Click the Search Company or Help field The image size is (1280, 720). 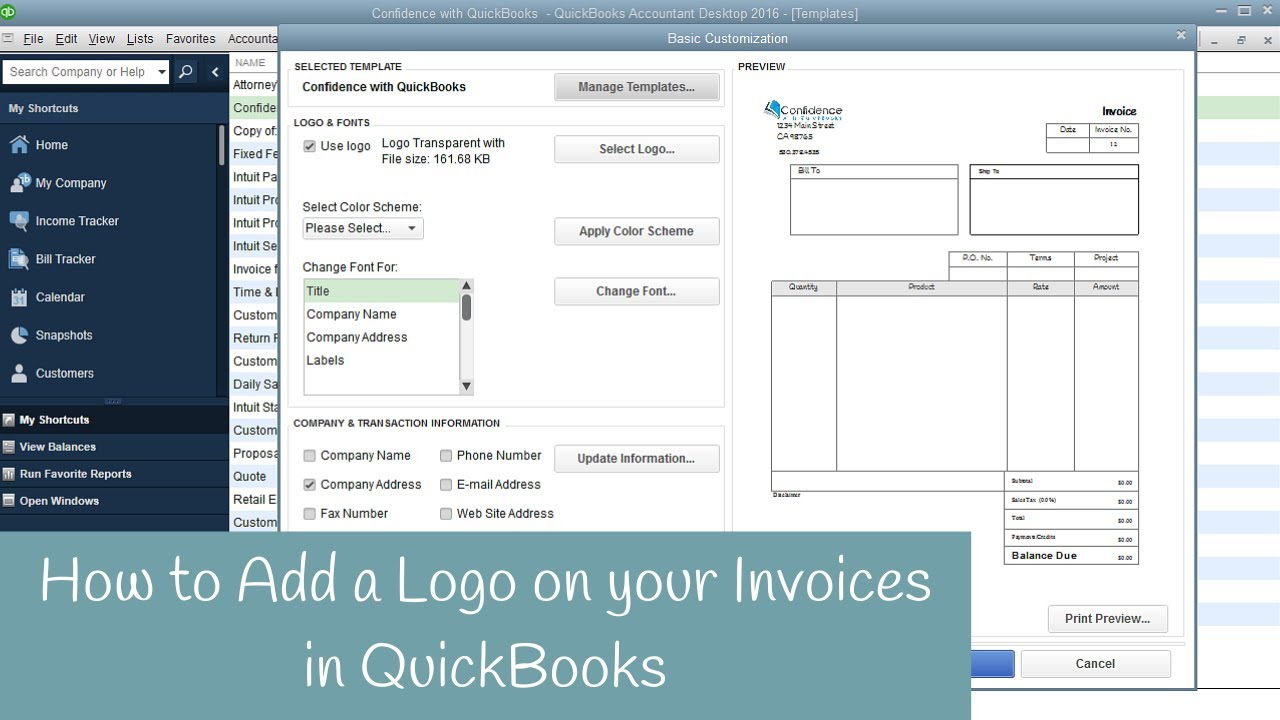click(x=79, y=72)
